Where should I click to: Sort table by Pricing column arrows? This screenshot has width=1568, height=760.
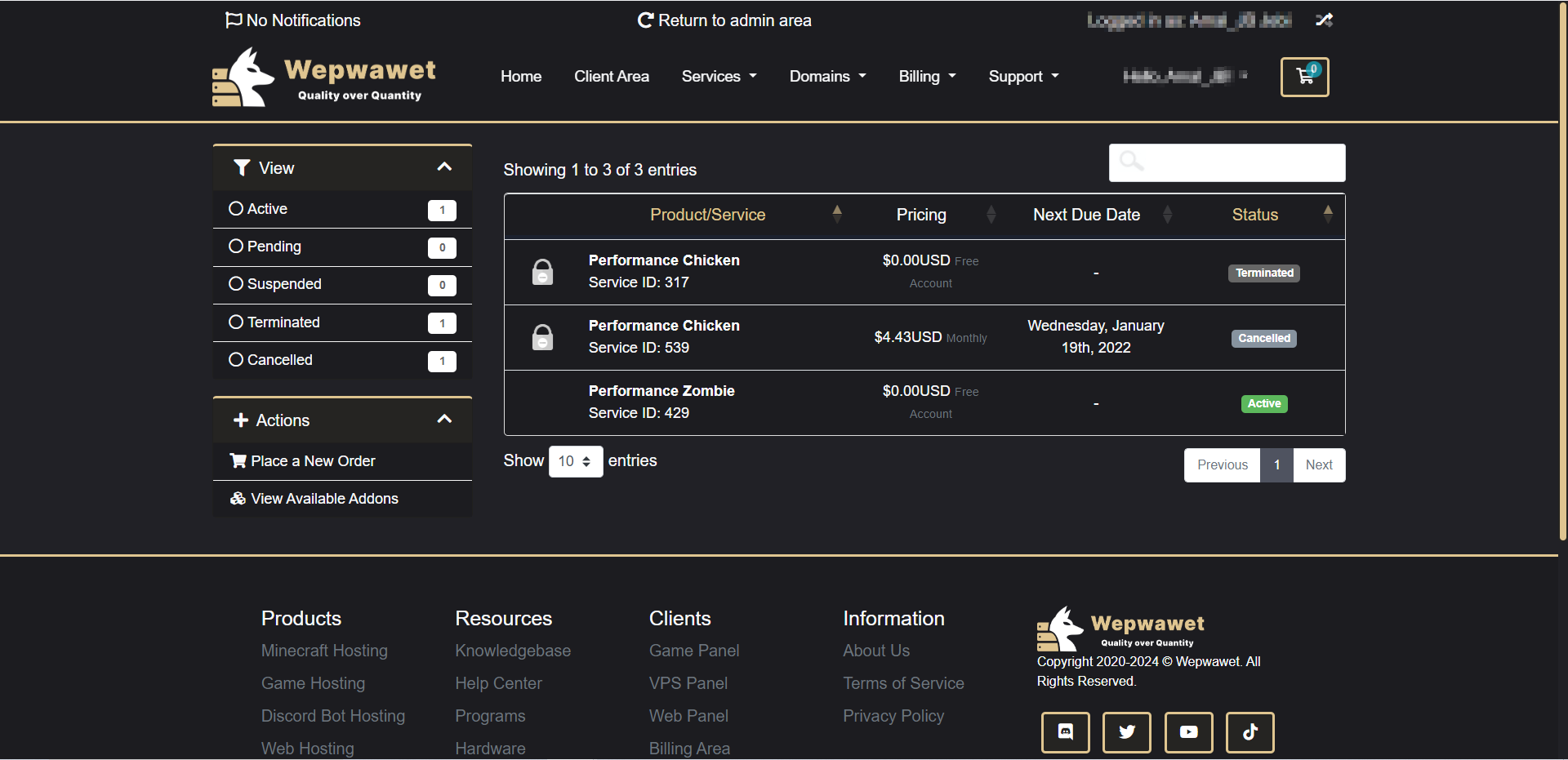pyautogui.click(x=991, y=214)
